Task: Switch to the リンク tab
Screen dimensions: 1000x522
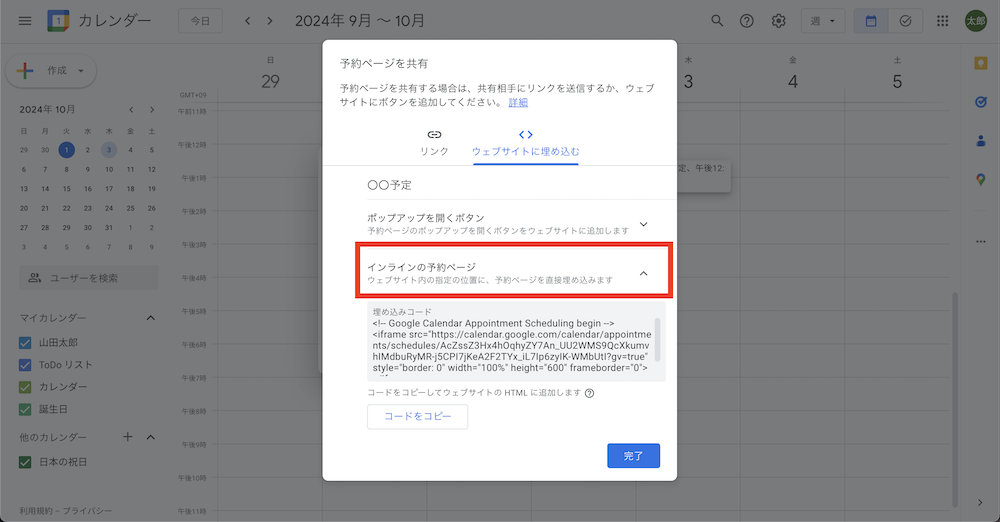Action: pos(434,142)
